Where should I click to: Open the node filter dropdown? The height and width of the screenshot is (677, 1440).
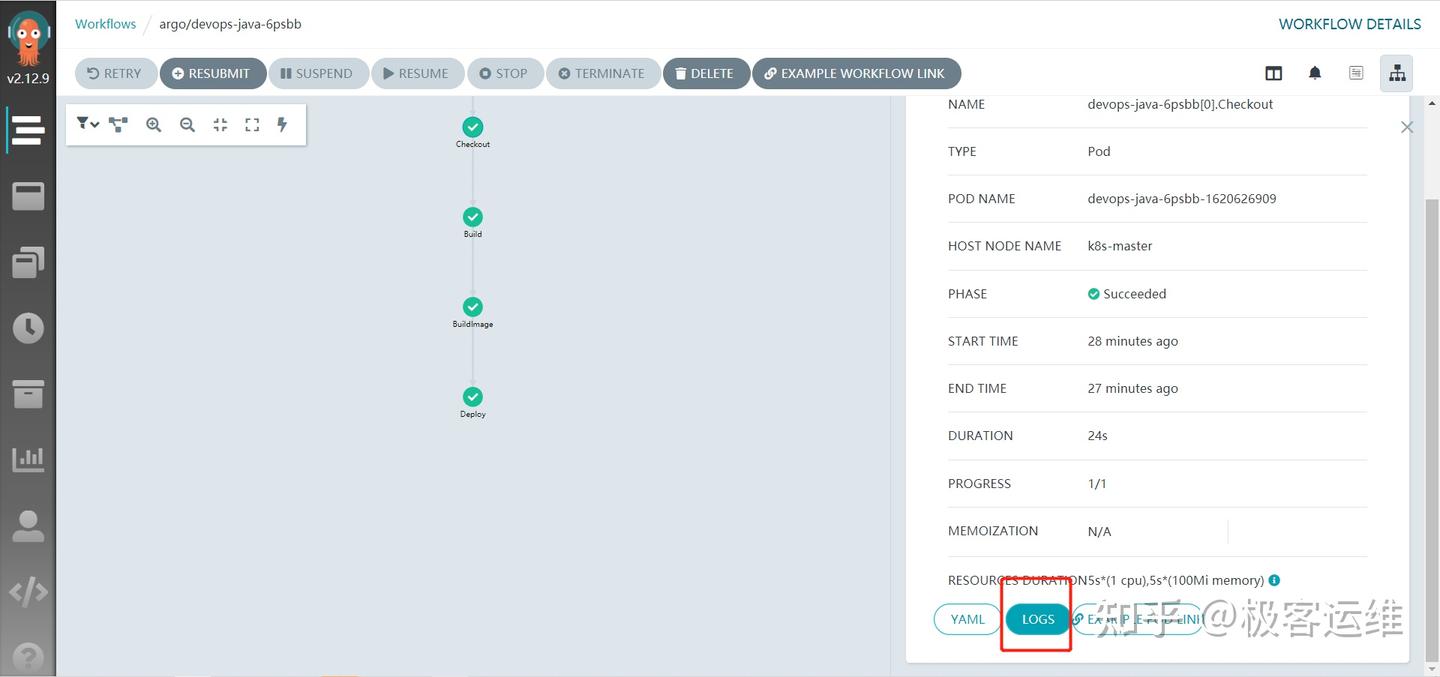[87, 124]
